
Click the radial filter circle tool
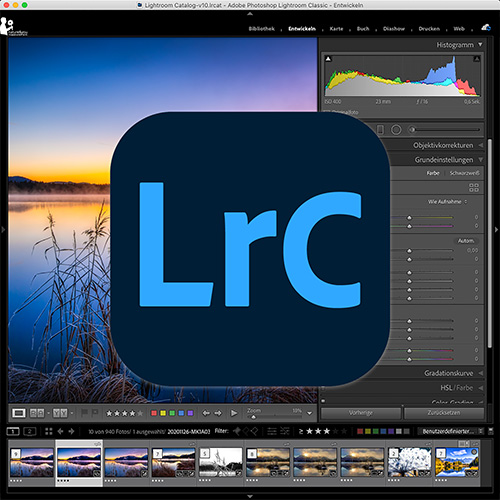click(x=396, y=129)
